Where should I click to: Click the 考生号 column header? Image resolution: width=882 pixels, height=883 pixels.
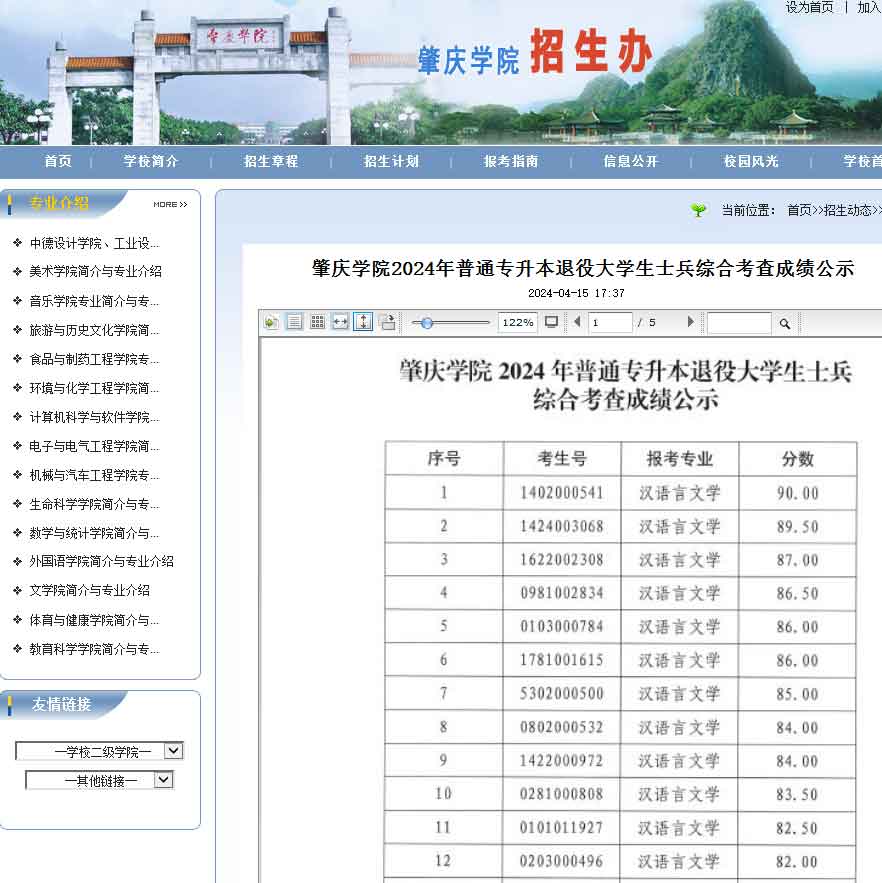click(x=562, y=458)
